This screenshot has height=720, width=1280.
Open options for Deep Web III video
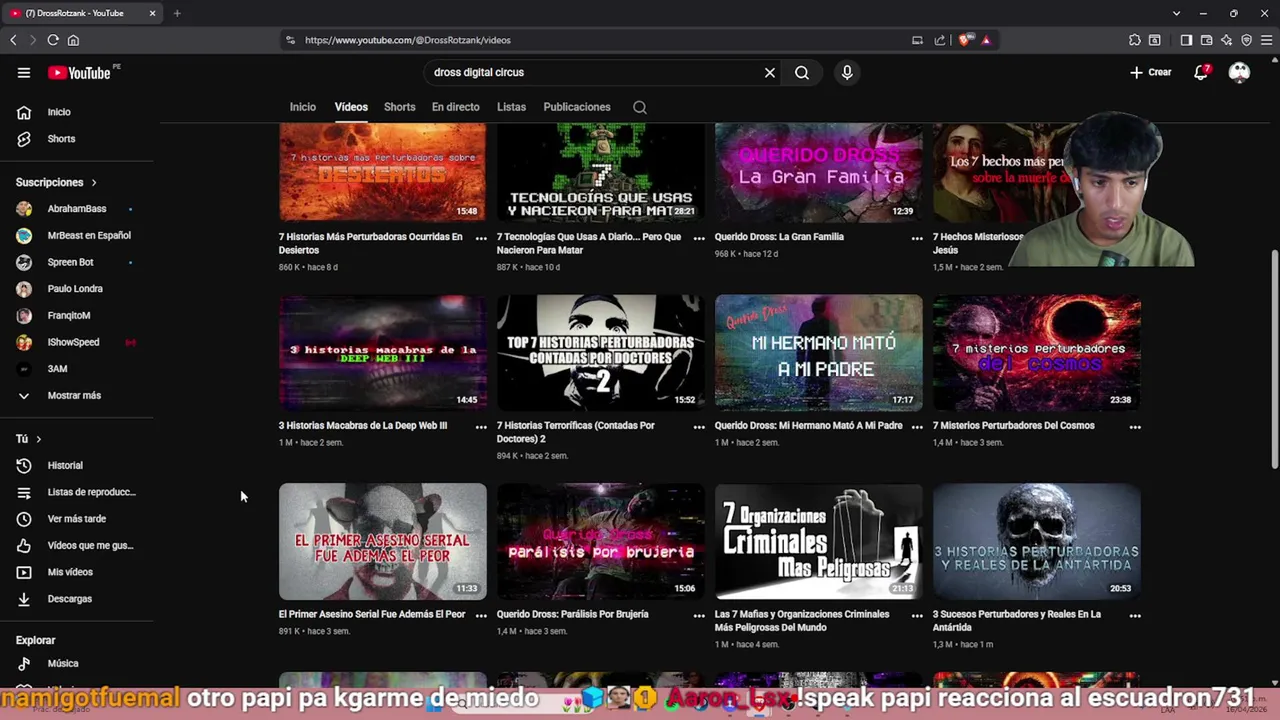(481, 427)
